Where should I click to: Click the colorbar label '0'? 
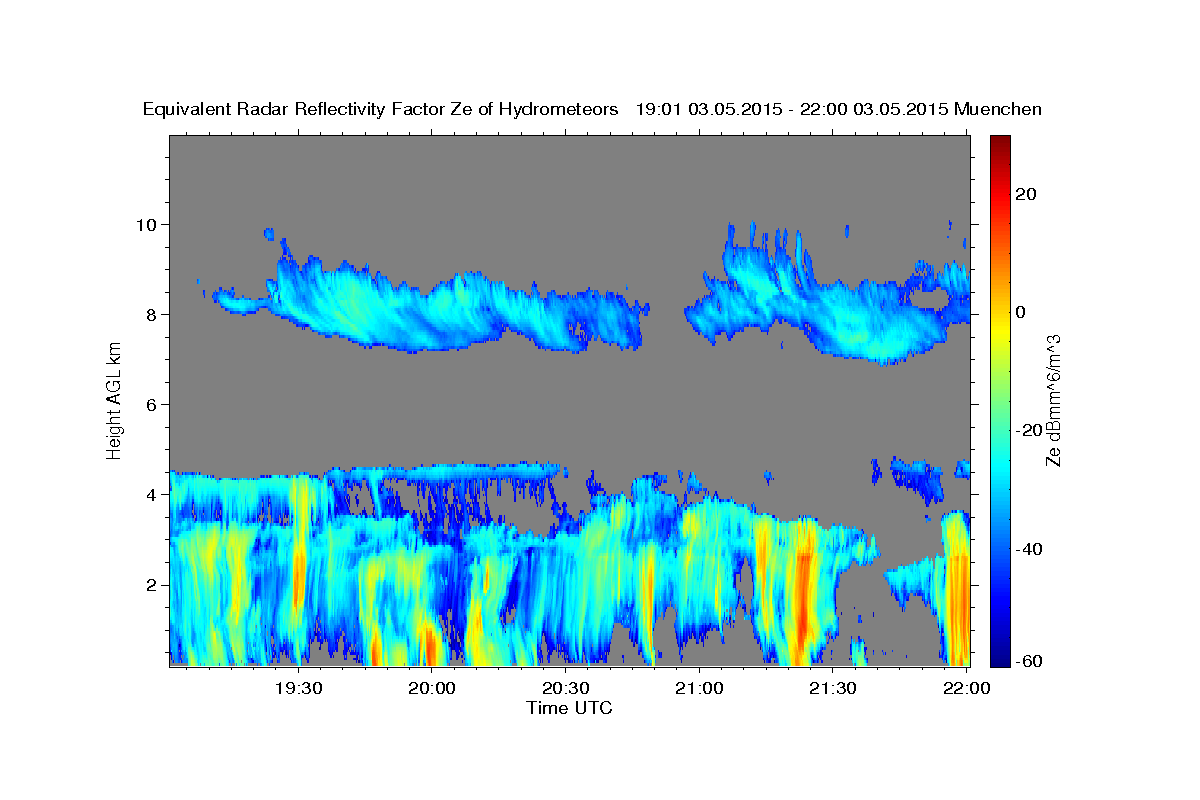pyautogui.click(x=1022, y=312)
